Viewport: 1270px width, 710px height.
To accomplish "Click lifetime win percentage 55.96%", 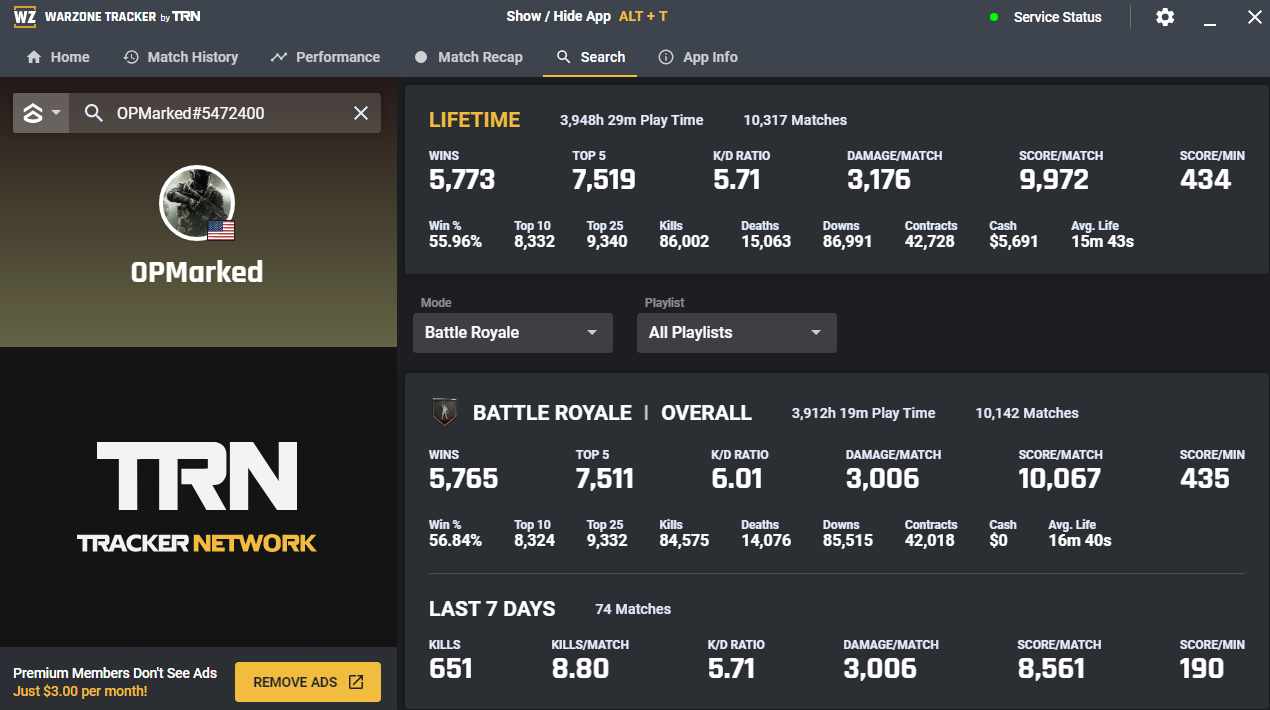I will pos(455,241).
